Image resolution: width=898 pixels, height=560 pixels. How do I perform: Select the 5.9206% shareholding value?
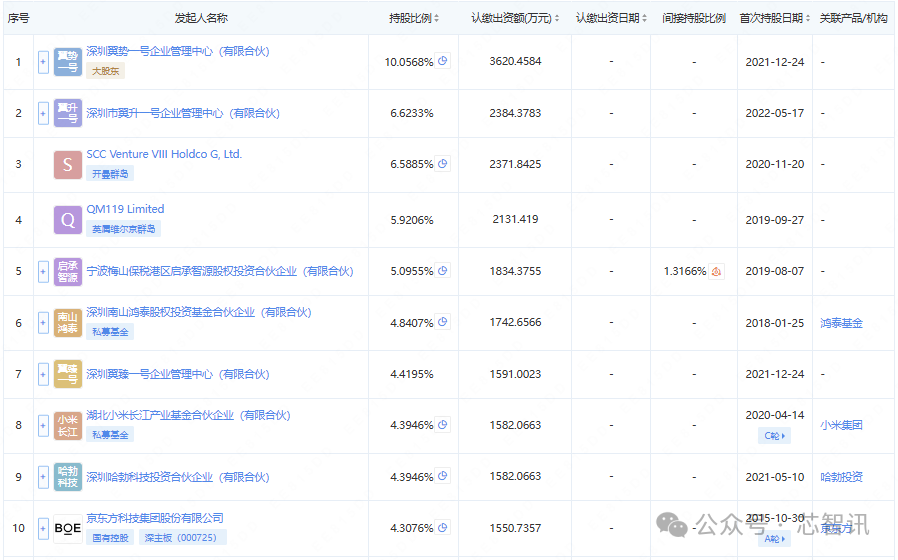click(412, 220)
